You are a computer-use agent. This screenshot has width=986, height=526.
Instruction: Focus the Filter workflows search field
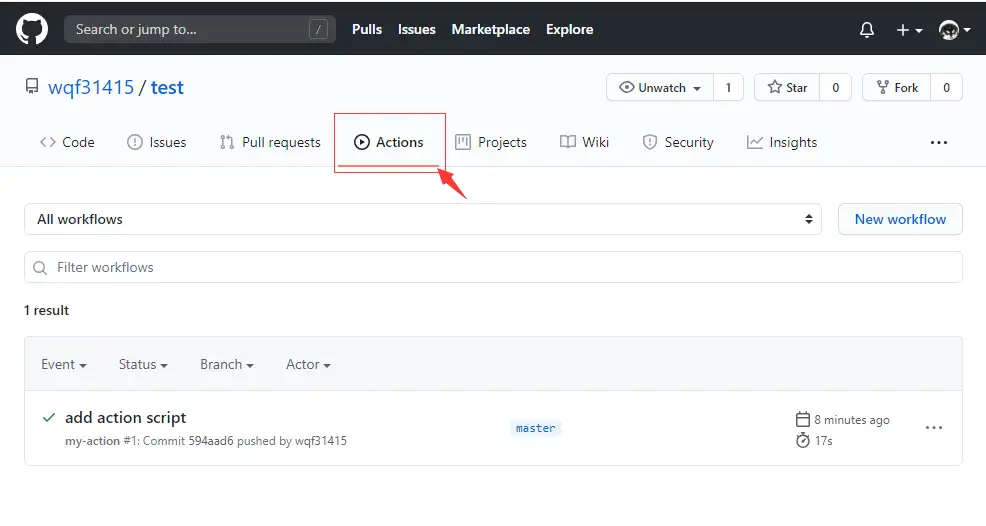(x=493, y=267)
